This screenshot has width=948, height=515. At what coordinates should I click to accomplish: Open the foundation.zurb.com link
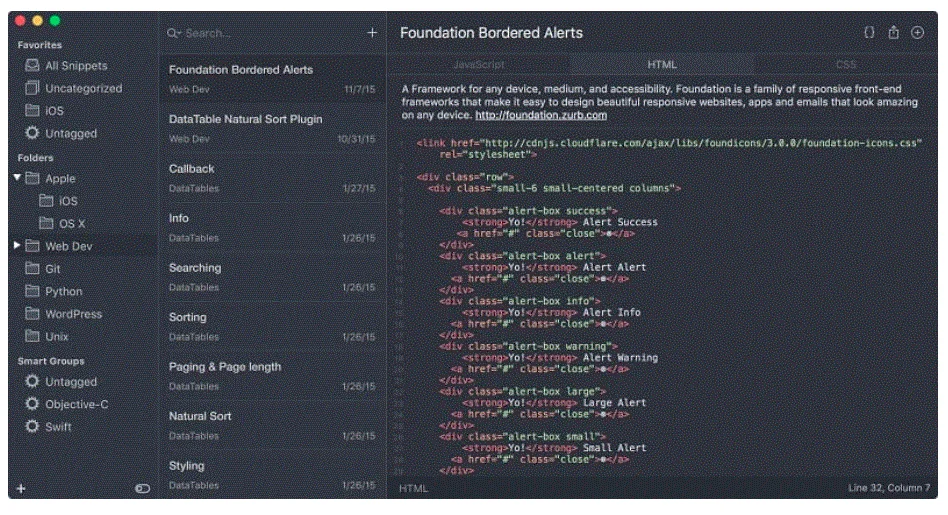pyautogui.click(x=541, y=115)
